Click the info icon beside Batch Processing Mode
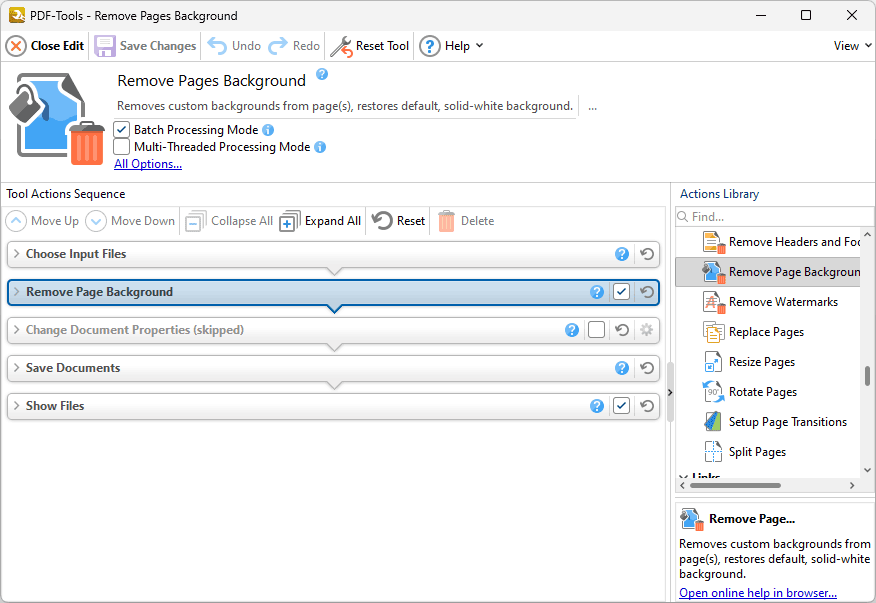Screen dimensions: 876x603 pos(268,130)
